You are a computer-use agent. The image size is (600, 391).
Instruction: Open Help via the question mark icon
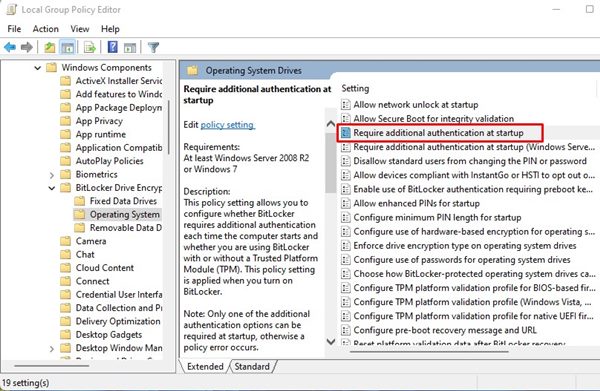click(x=112, y=47)
